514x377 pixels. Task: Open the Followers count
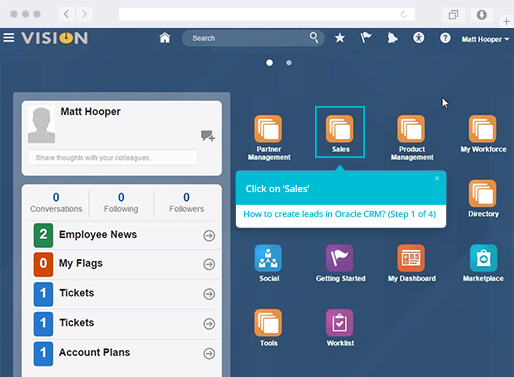186,202
